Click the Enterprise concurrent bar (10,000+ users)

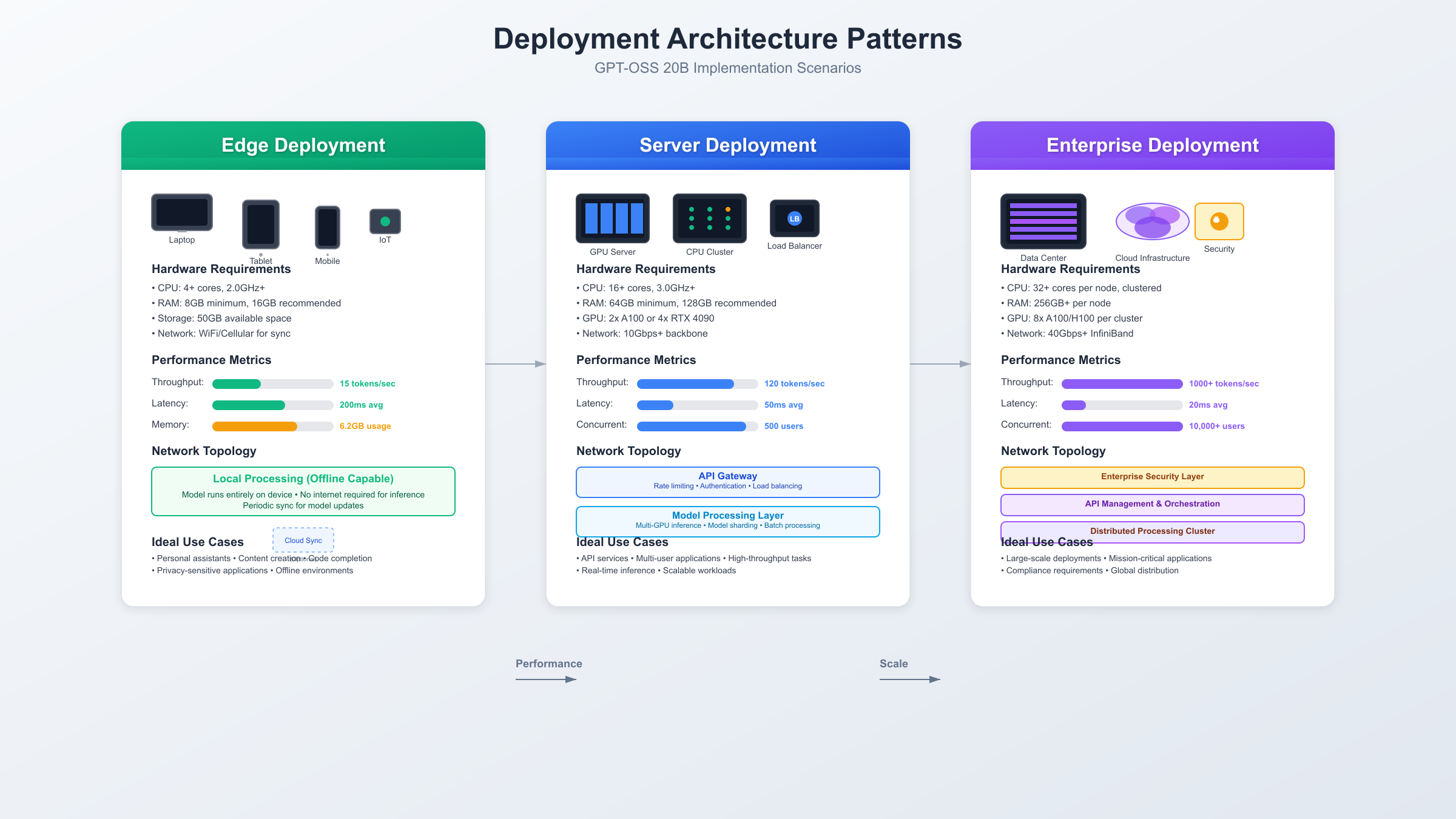[1122, 426]
